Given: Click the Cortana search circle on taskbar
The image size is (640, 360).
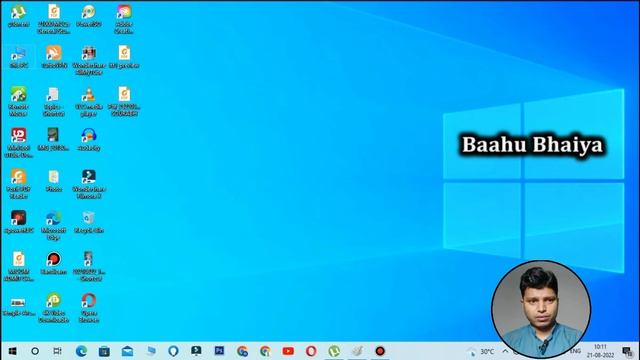Looking at the screenshot, I should [35, 351].
